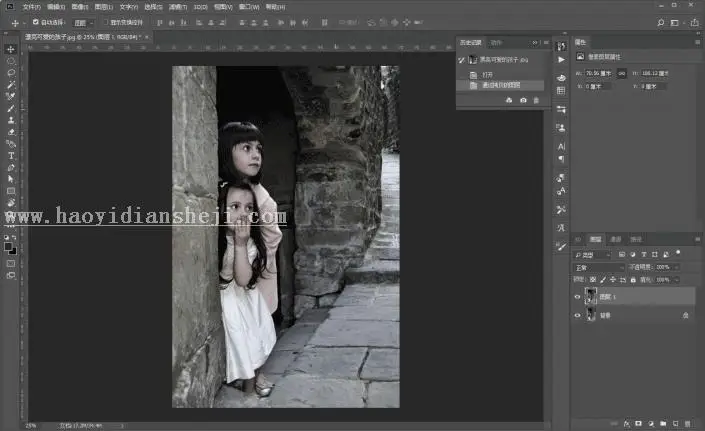Click the background color swatch
This screenshot has width=705, height=431.
tap(13, 251)
